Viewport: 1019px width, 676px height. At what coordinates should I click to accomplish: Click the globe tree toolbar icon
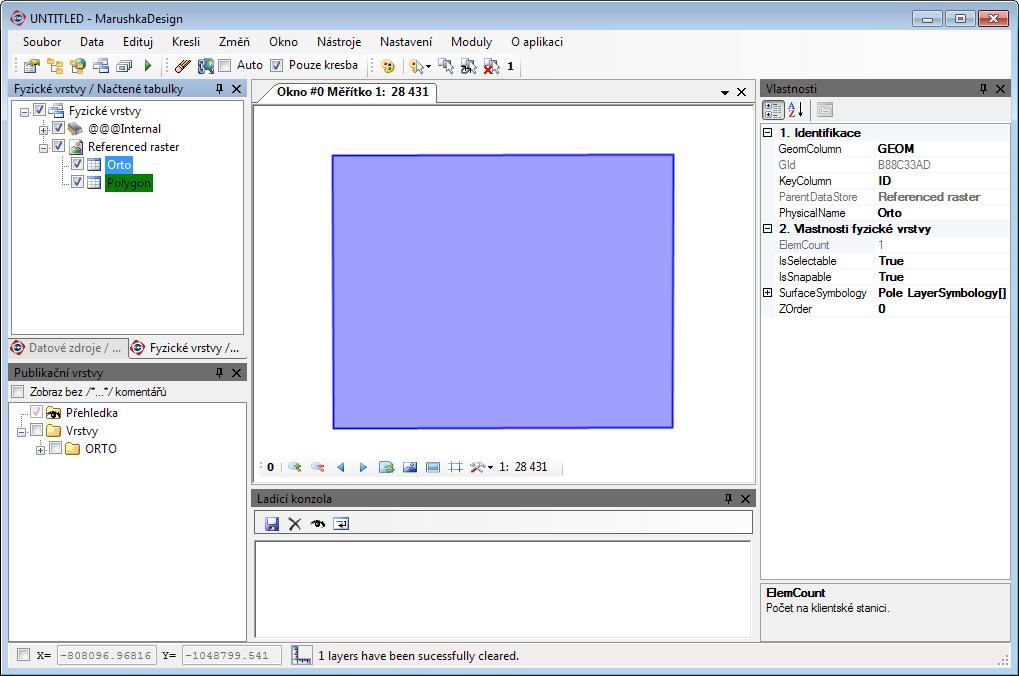click(x=78, y=66)
